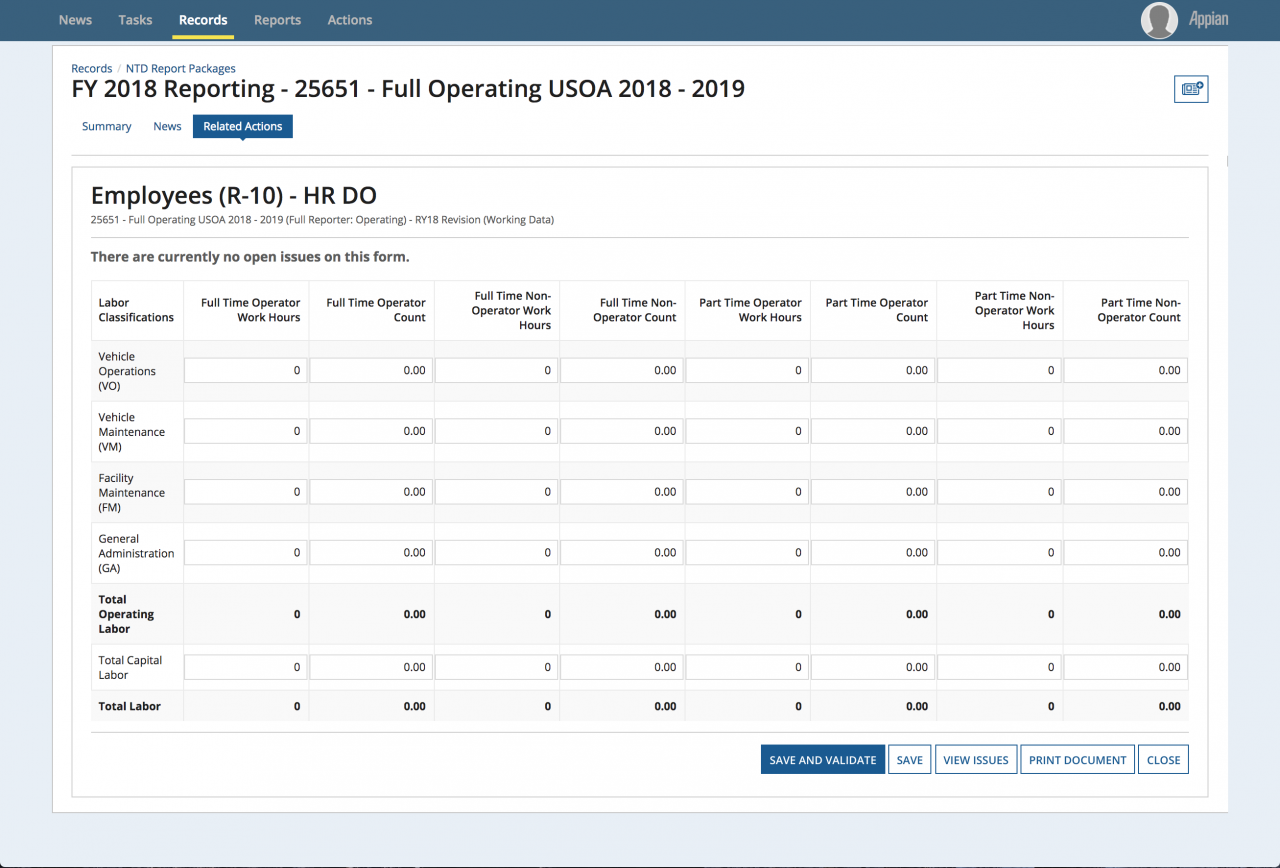1280x868 pixels.
Task: Edit General Administration Part Time Operator Work Hours
Action: point(748,553)
